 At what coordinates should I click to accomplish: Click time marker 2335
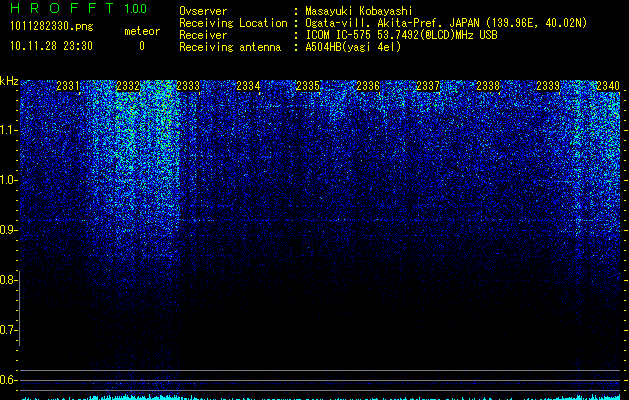[308, 86]
